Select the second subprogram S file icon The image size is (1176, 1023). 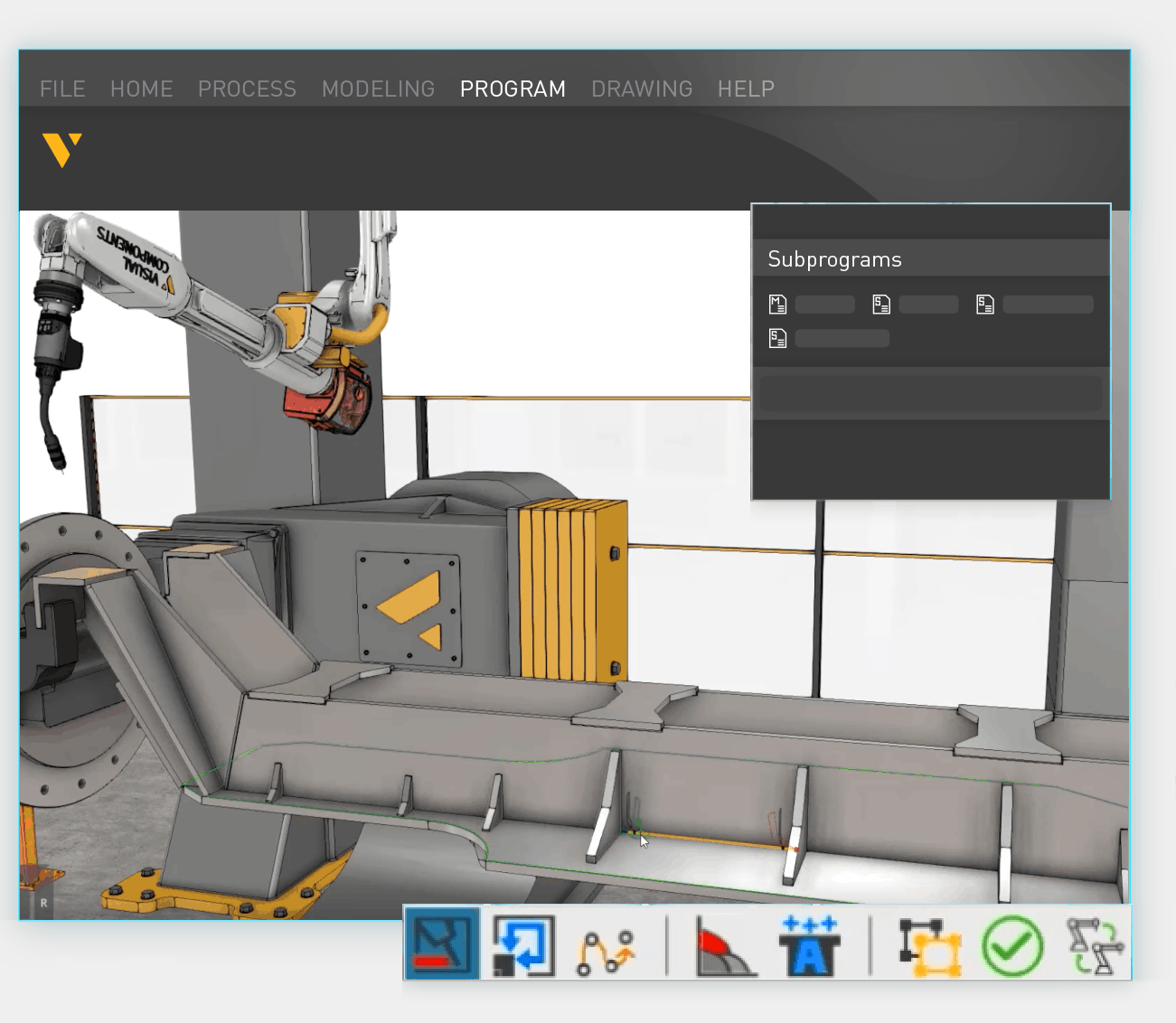[x=881, y=305]
